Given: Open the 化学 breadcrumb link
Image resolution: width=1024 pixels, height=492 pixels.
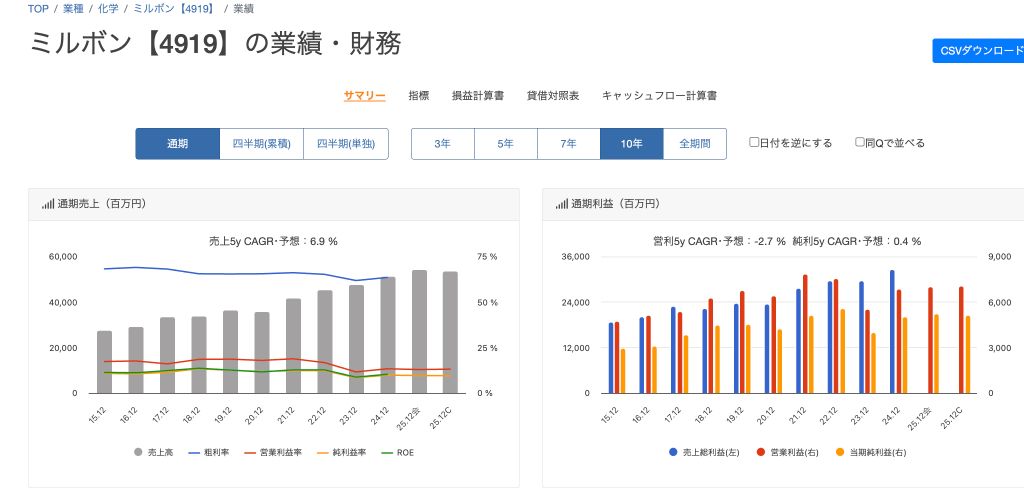Looking at the screenshot, I should click(x=108, y=9).
